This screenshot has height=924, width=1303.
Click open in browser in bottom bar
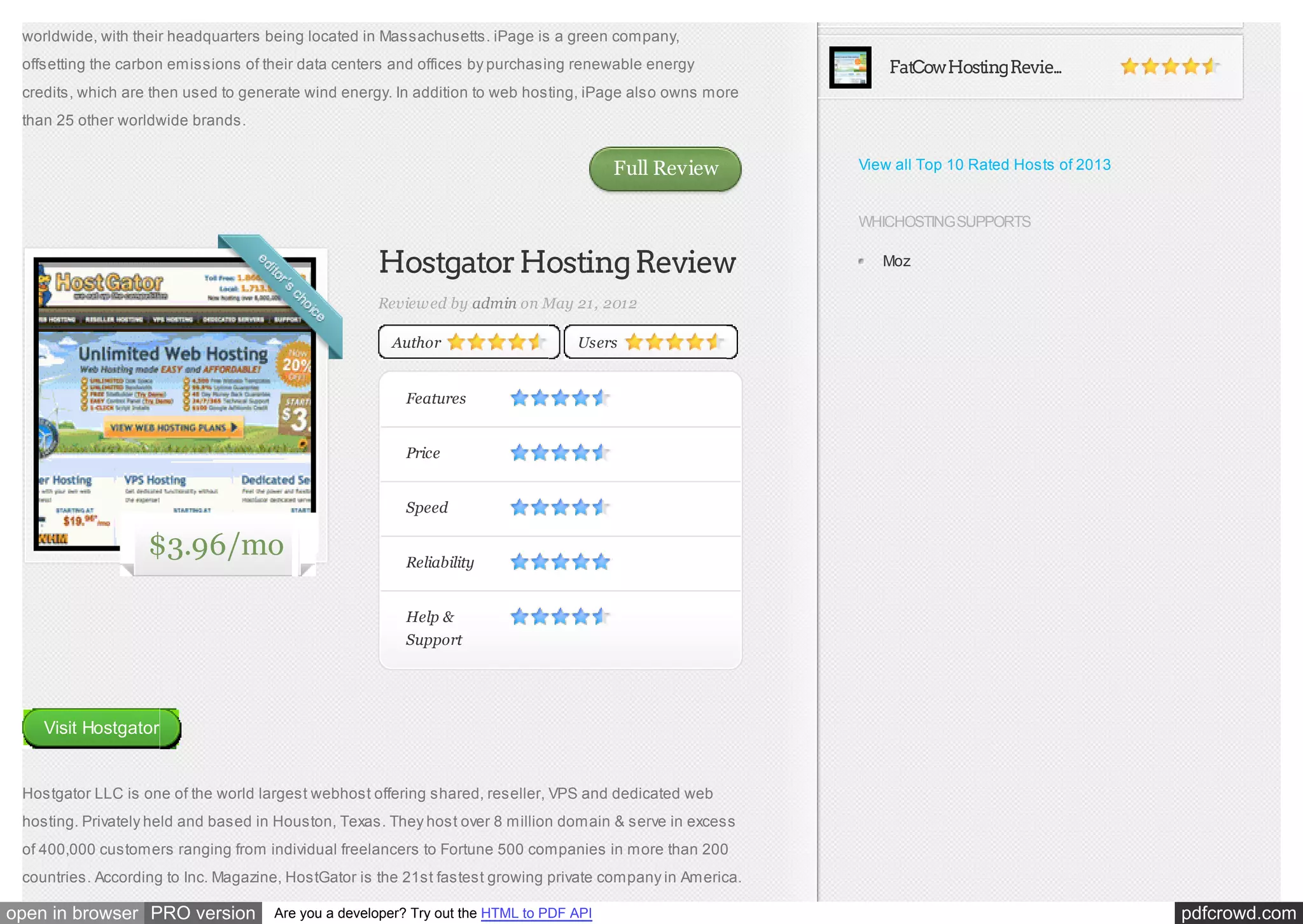click(72, 913)
